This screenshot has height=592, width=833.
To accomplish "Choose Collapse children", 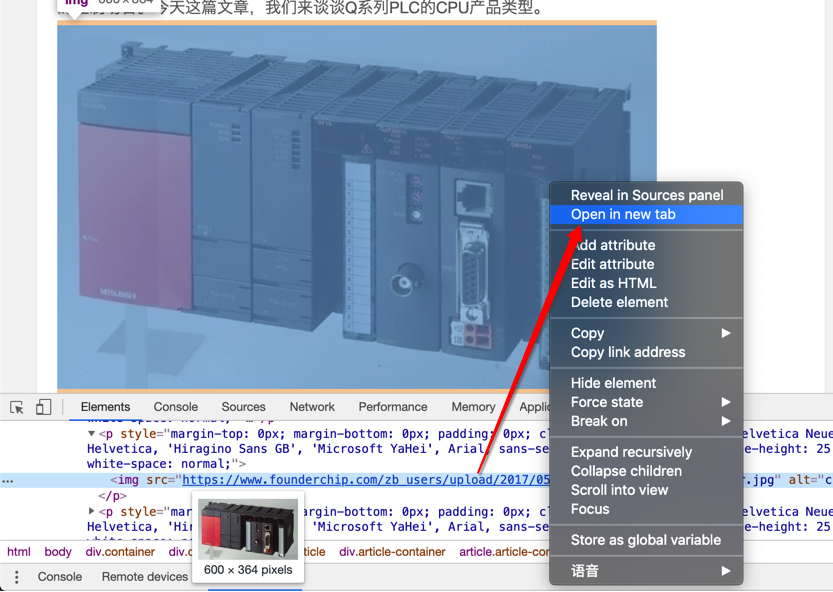I will point(646,471).
